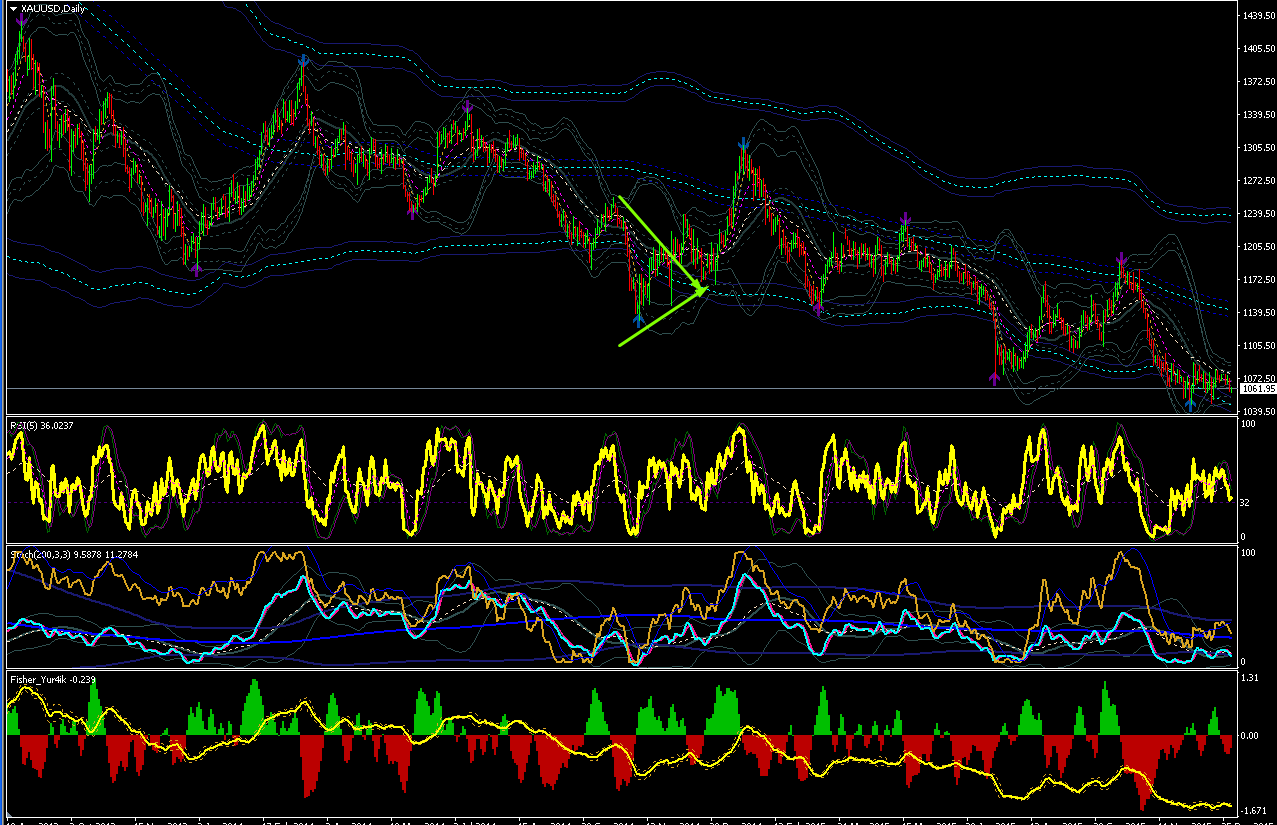Select the XAUUSD,Daily chart title
The image size is (1277, 825).
click(53, 8)
